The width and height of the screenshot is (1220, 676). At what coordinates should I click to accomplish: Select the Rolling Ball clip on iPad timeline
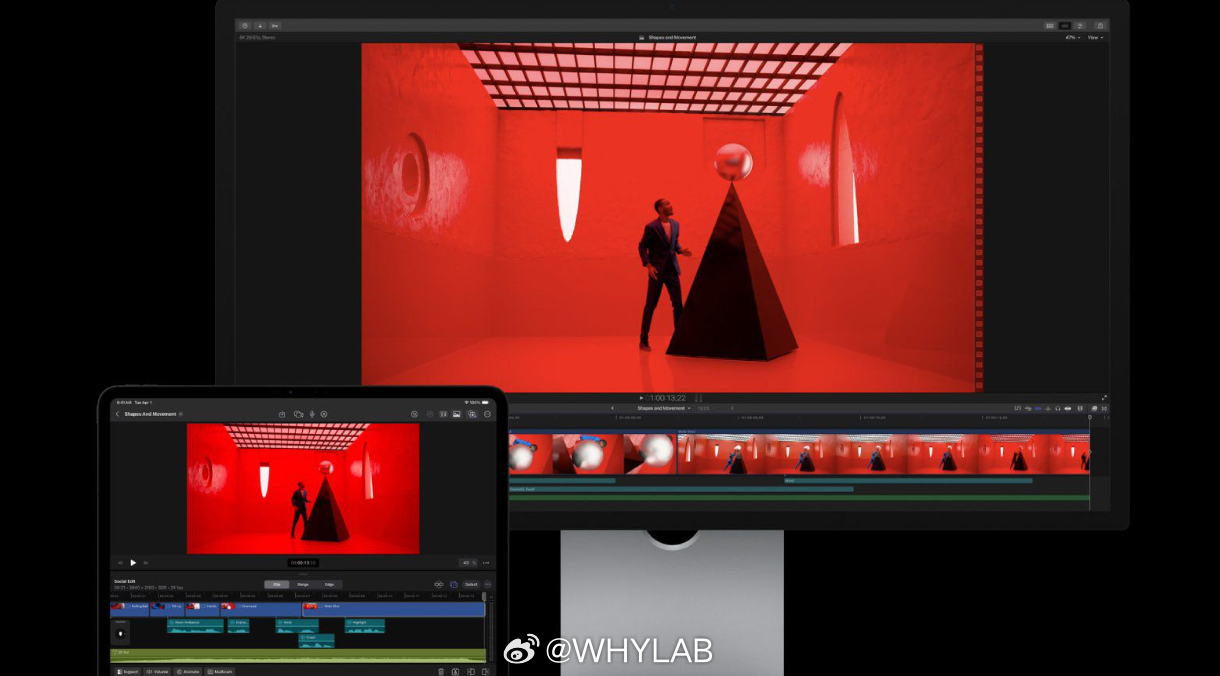pyautogui.click(x=130, y=609)
